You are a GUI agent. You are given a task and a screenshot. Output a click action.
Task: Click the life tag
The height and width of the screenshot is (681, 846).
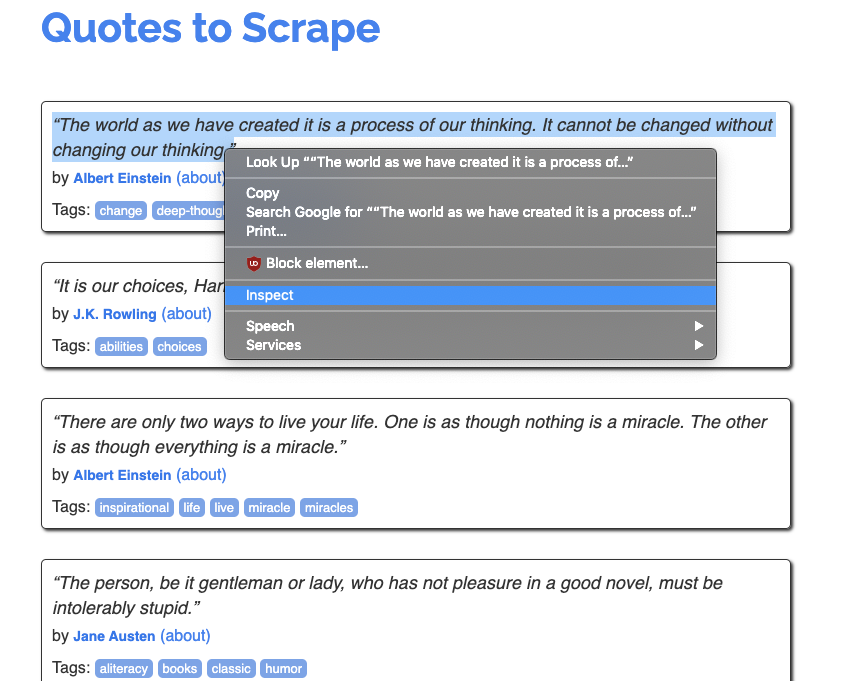(x=192, y=508)
